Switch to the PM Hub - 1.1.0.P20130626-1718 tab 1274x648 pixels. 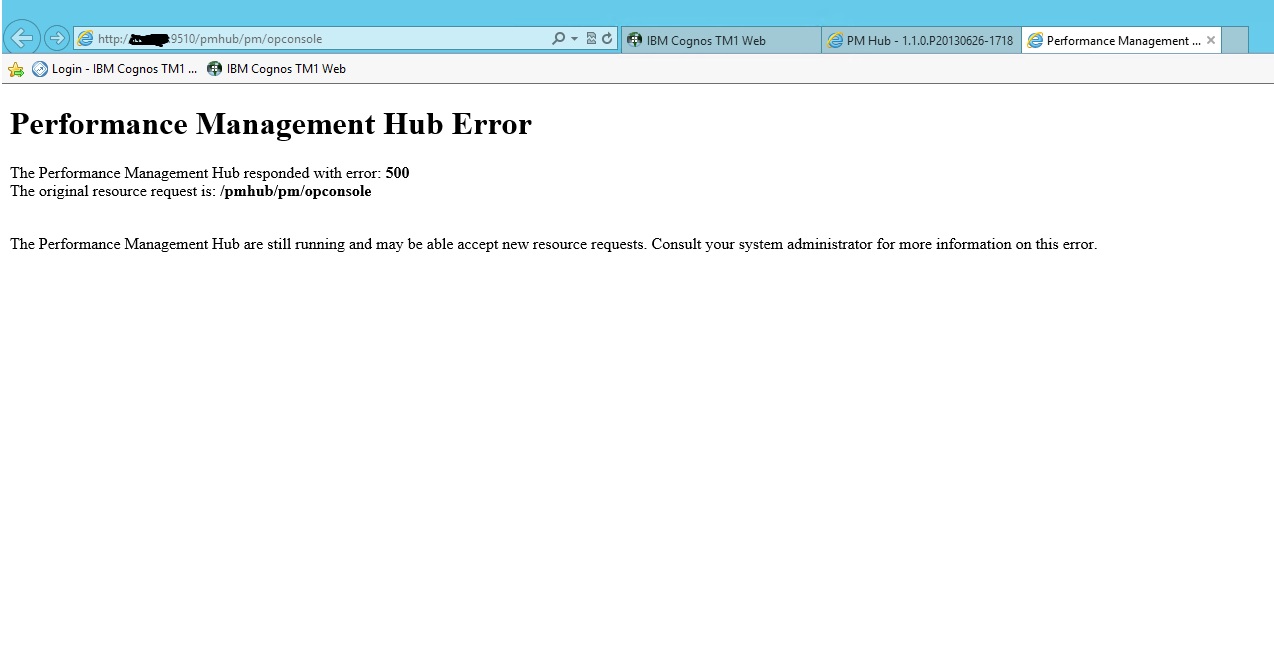click(921, 40)
